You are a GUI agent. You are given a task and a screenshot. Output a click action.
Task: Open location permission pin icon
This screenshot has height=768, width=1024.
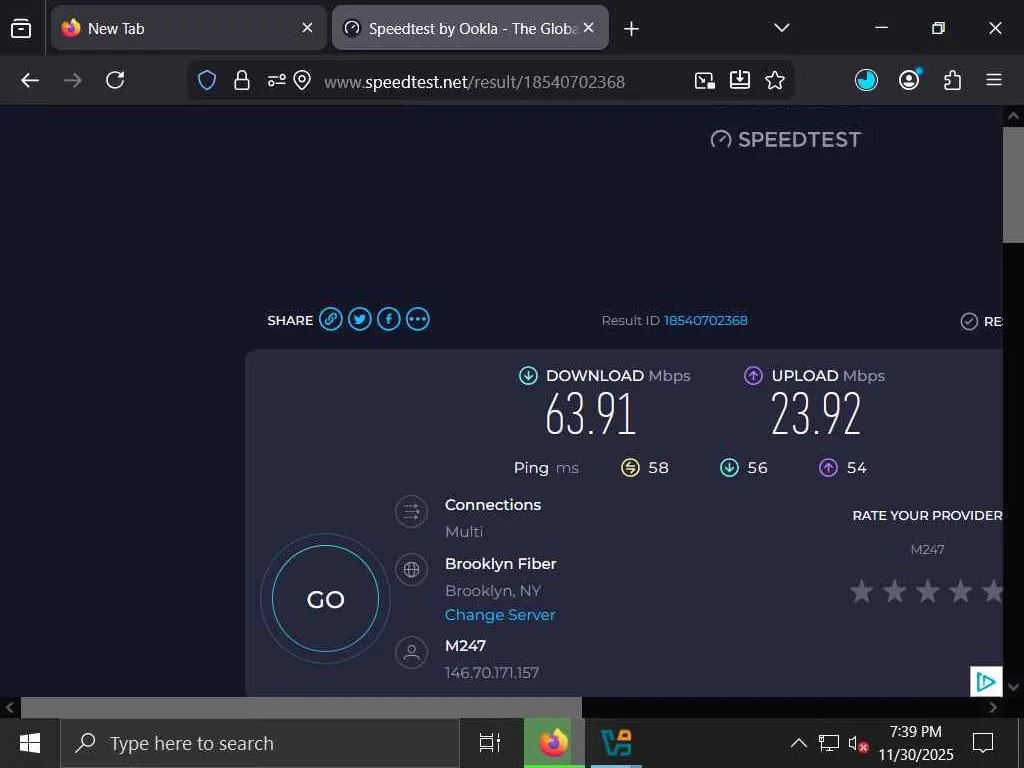pos(302,81)
